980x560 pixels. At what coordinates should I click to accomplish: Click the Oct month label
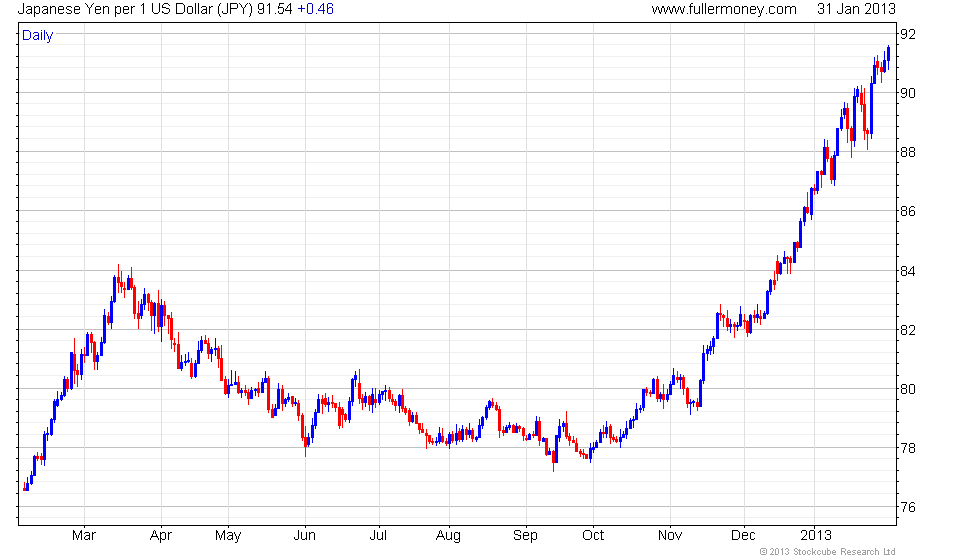tap(592, 536)
